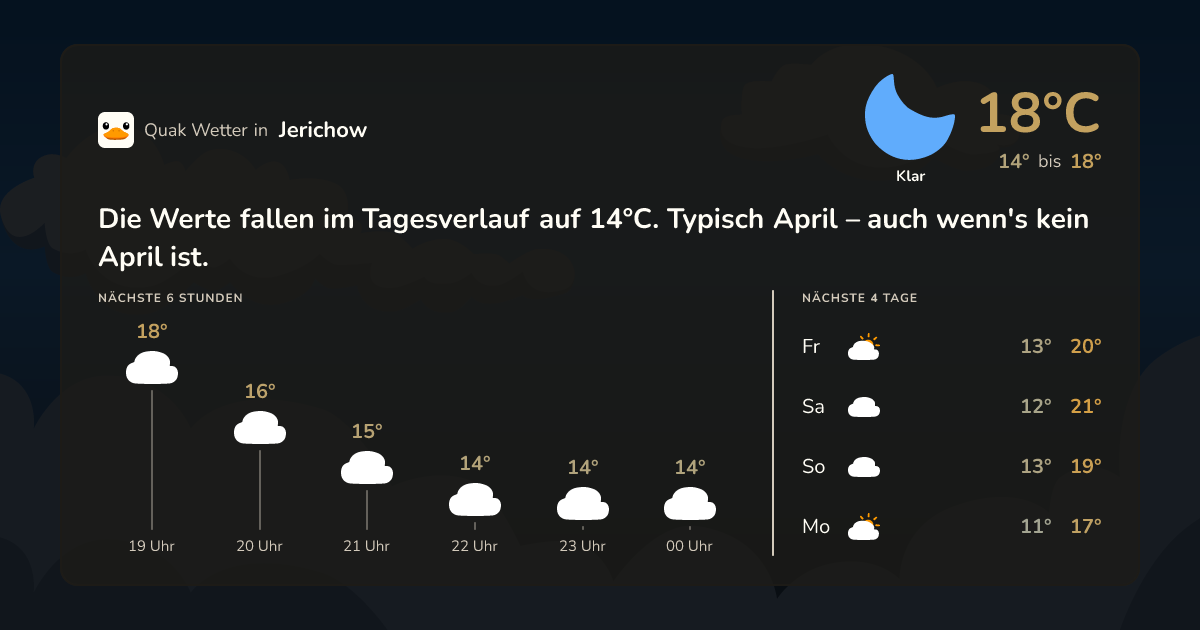The width and height of the screenshot is (1200, 630).
Task: Click Monday's high temperature 17°
Action: (x=1086, y=527)
